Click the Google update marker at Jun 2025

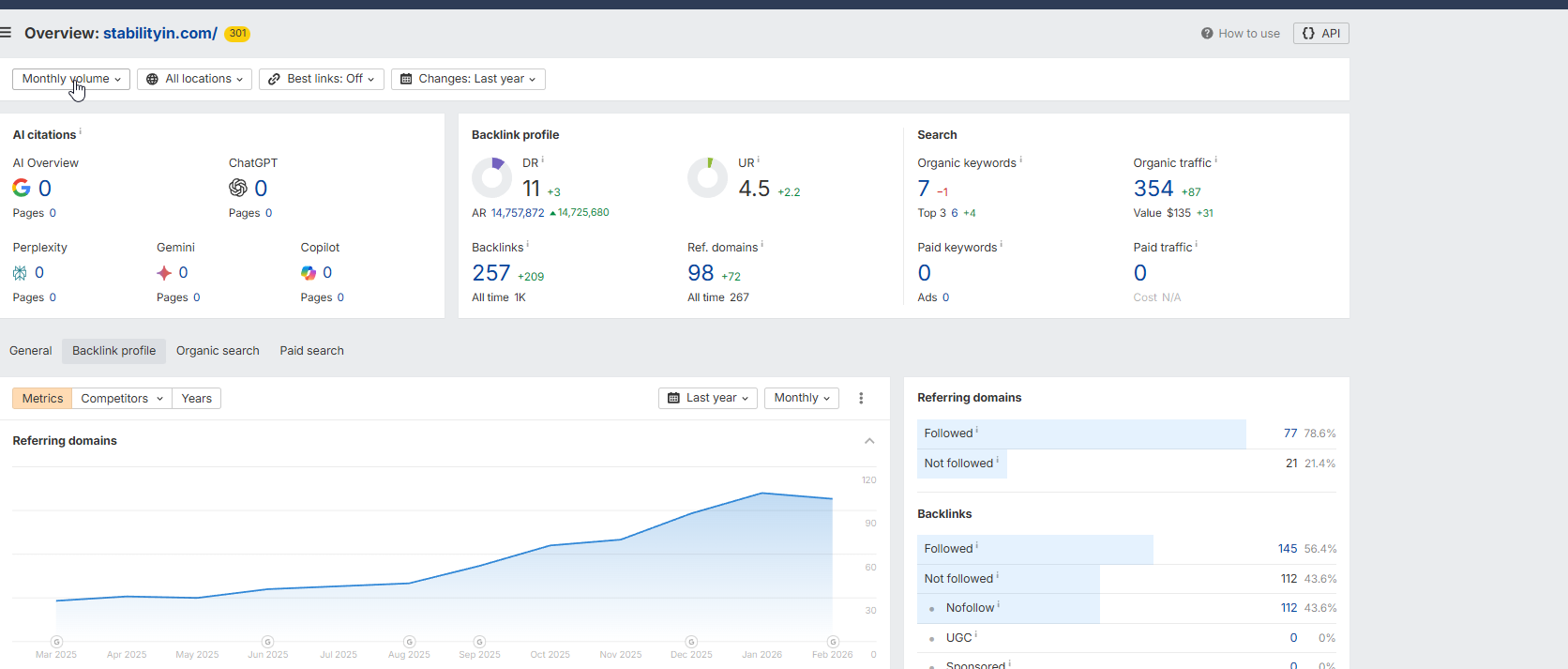[268, 642]
